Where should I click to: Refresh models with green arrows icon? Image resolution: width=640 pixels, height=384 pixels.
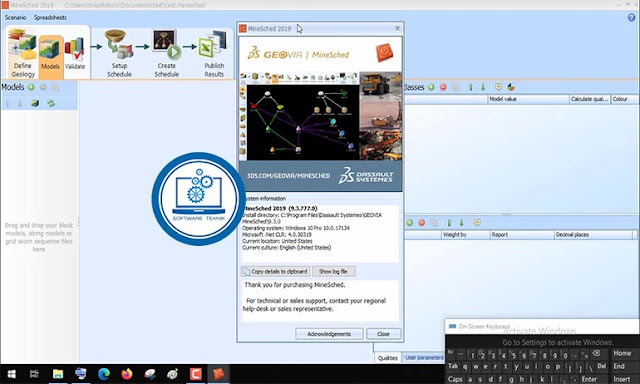[51, 104]
